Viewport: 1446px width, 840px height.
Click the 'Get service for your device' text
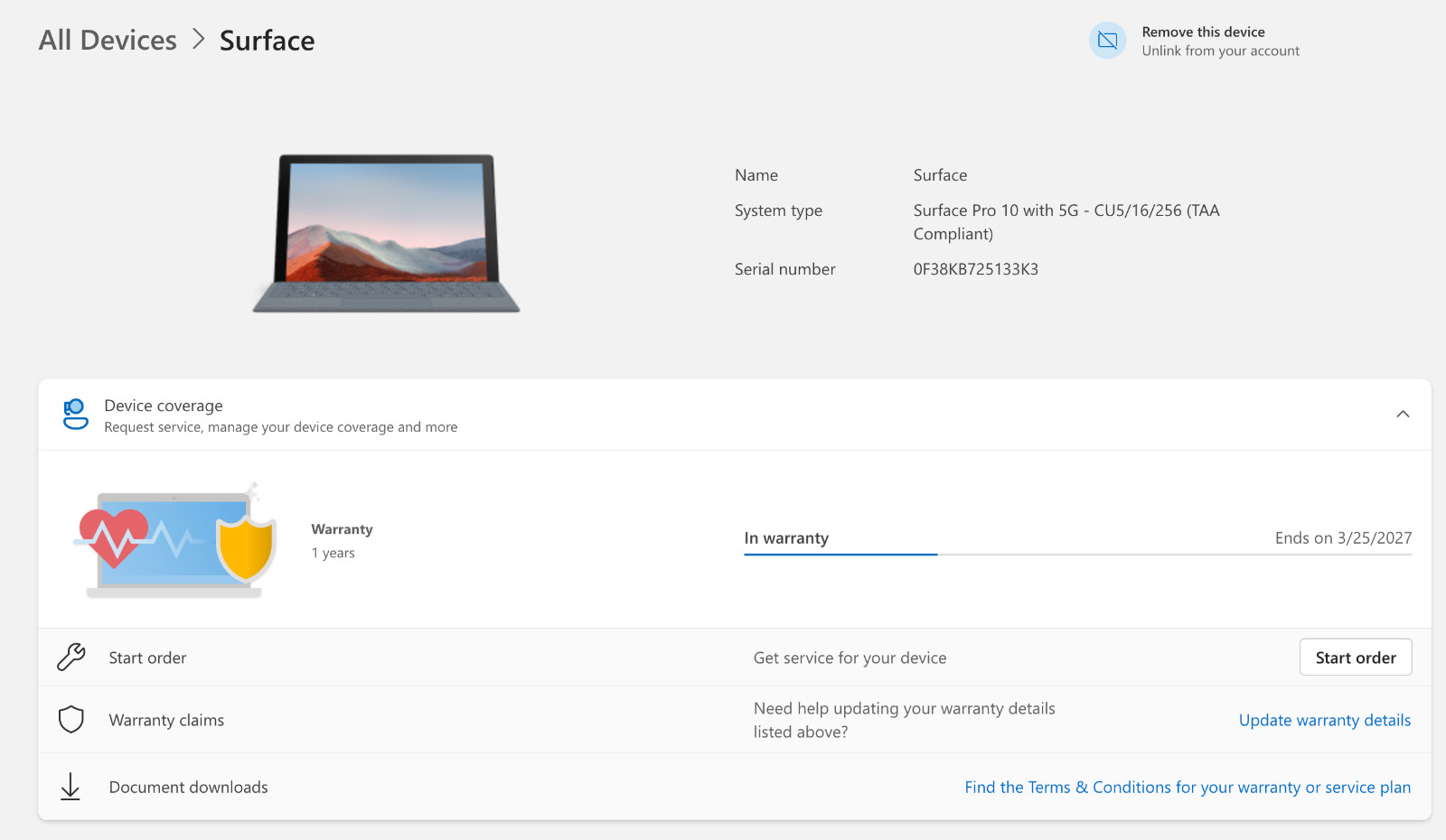pyautogui.click(x=850, y=658)
